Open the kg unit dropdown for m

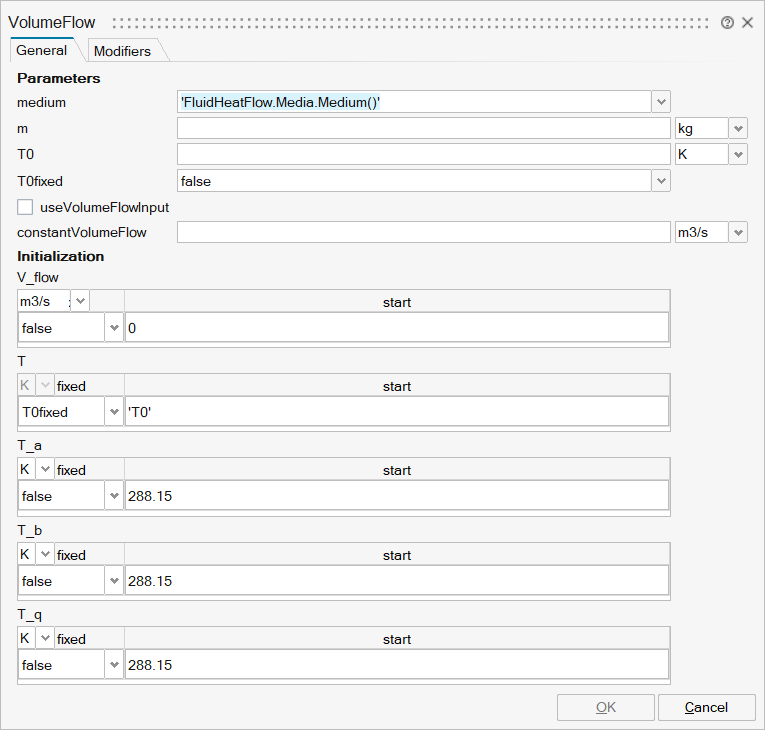coord(738,128)
